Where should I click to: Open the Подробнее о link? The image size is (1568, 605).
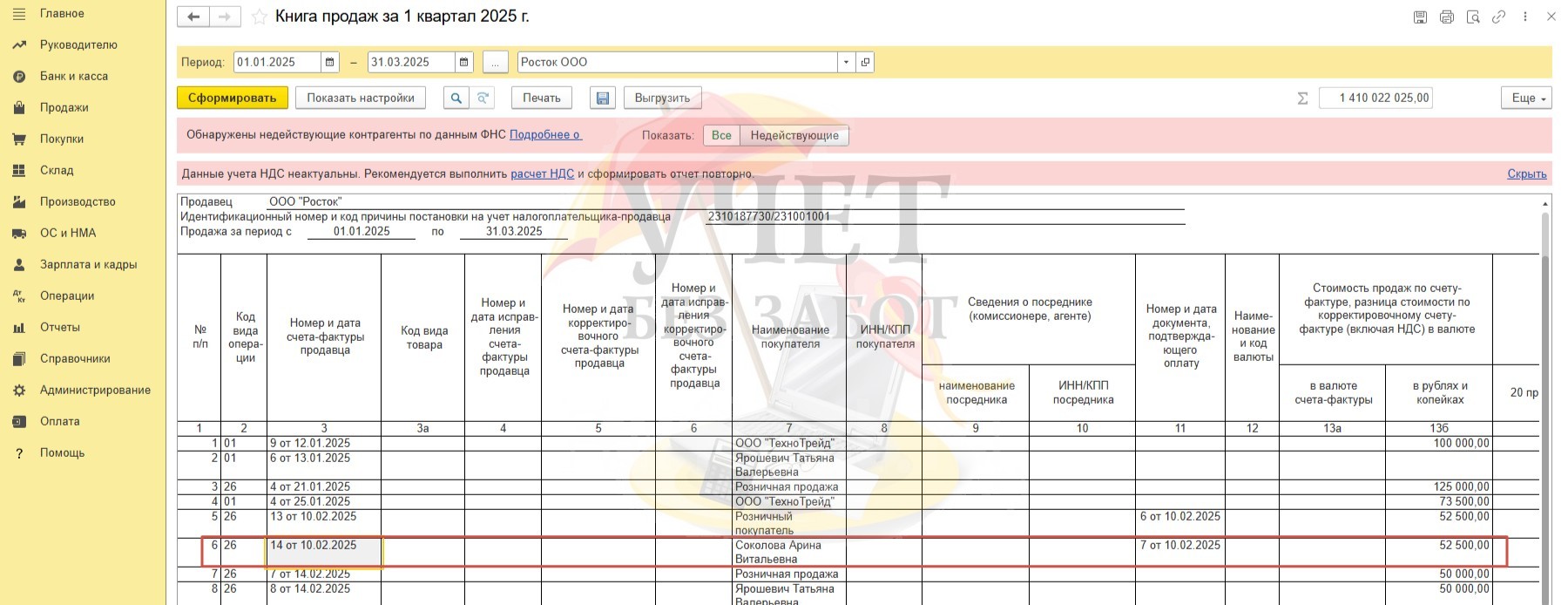coord(545,134)
